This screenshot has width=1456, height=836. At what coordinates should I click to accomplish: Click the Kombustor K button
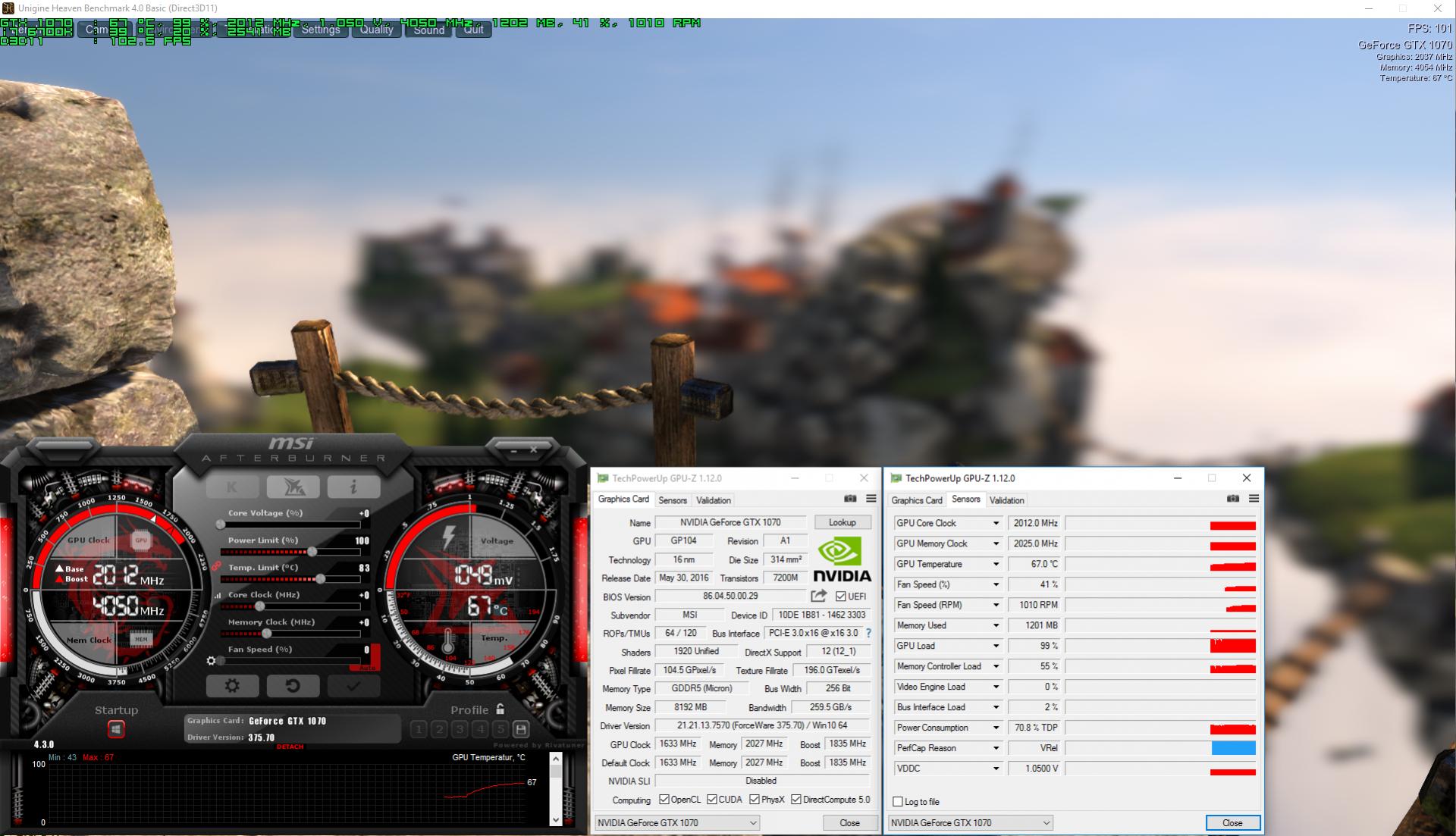coord(232,487)
